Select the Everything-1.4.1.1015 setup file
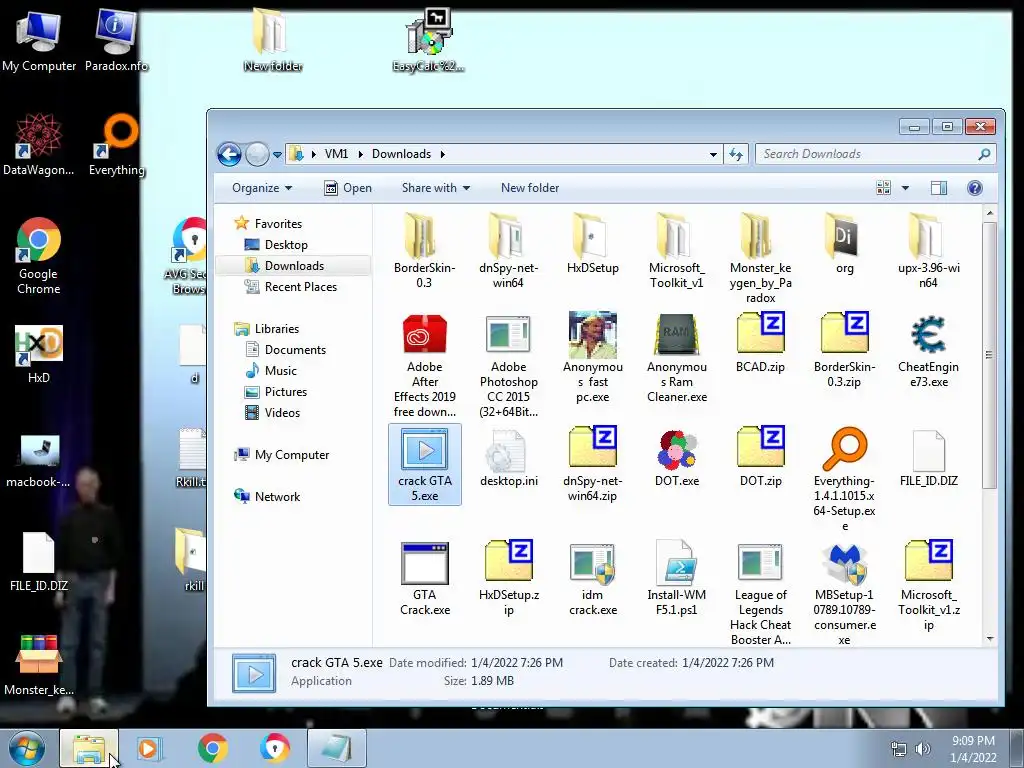The image size is (1024, 768). coord(844,479)
